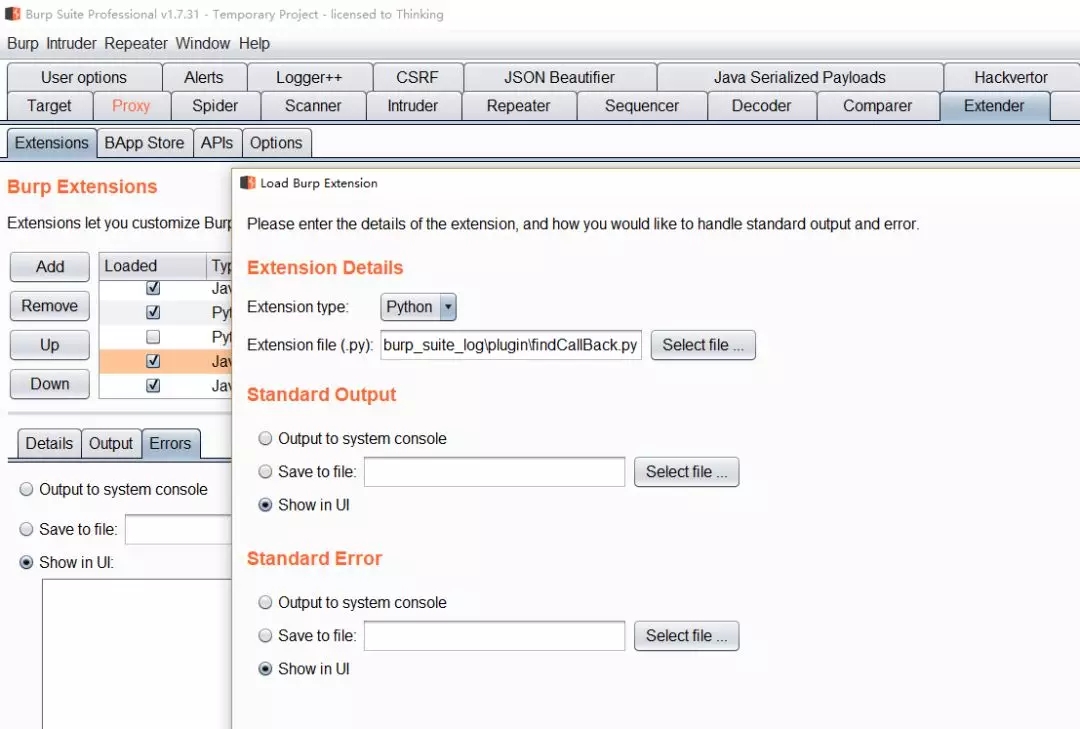1080x729 pixels.
Task: Switch to the Sequencer tab
Action: [642, 106]
